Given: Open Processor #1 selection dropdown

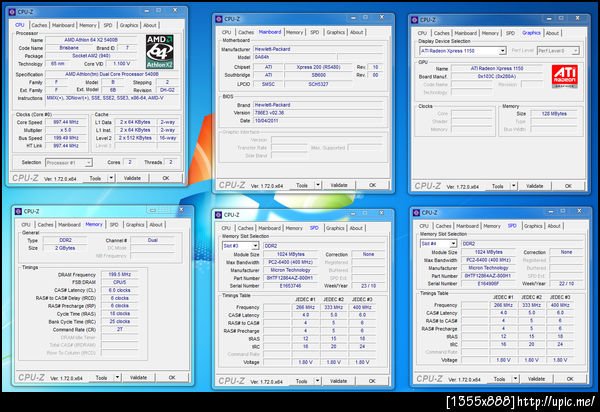Looking at the screenshot, I should point(69,163).
